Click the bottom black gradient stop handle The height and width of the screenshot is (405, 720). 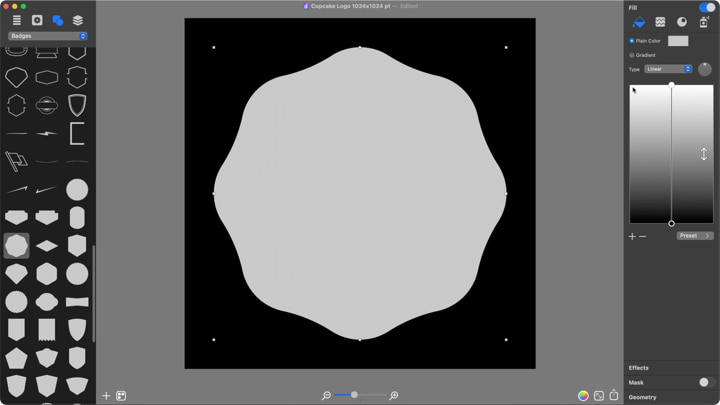coord(671,224)
